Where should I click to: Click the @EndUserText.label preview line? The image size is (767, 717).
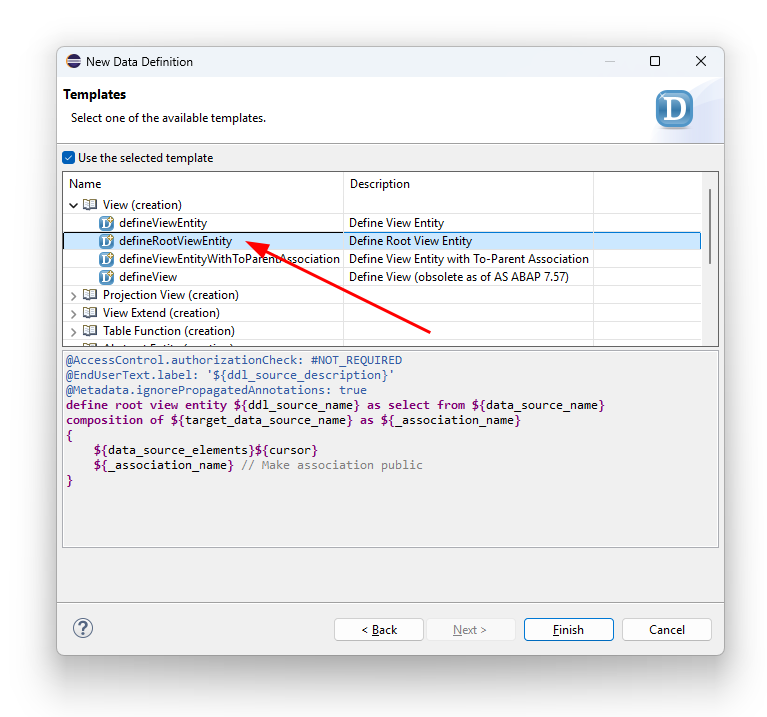(230, 375)
